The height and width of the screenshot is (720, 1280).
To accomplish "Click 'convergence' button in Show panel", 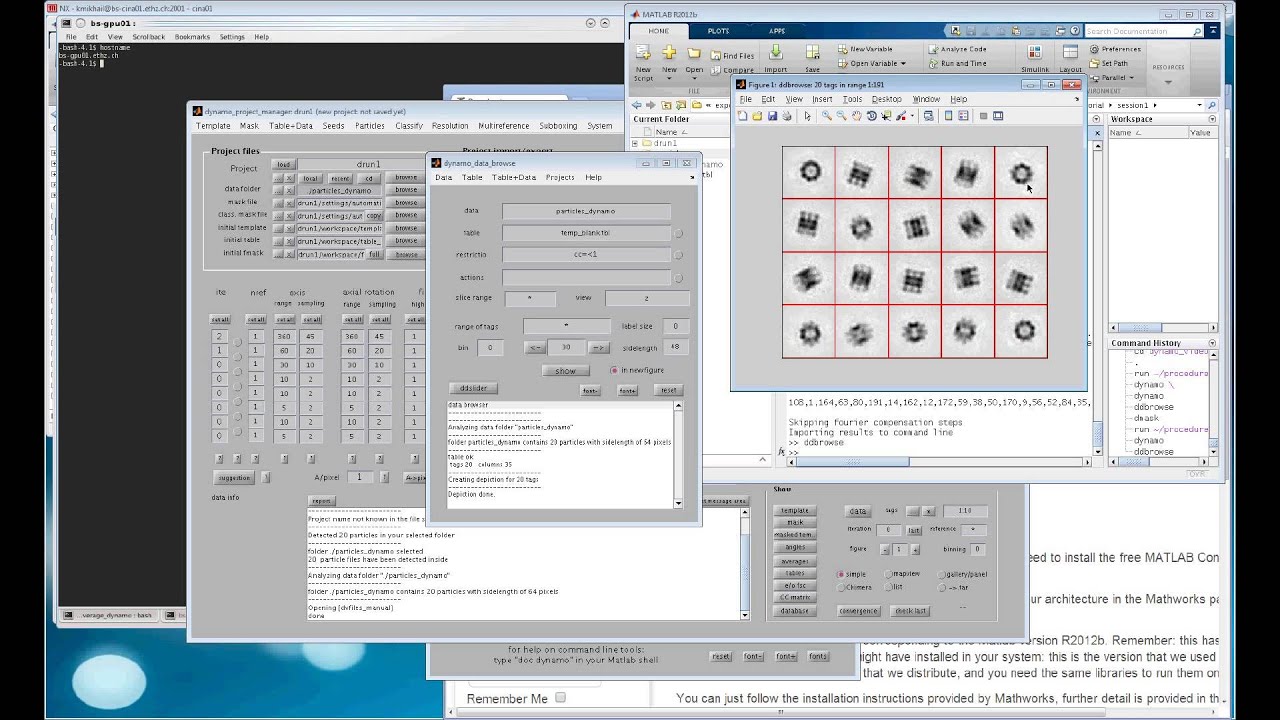I will (x=858, y=610).
